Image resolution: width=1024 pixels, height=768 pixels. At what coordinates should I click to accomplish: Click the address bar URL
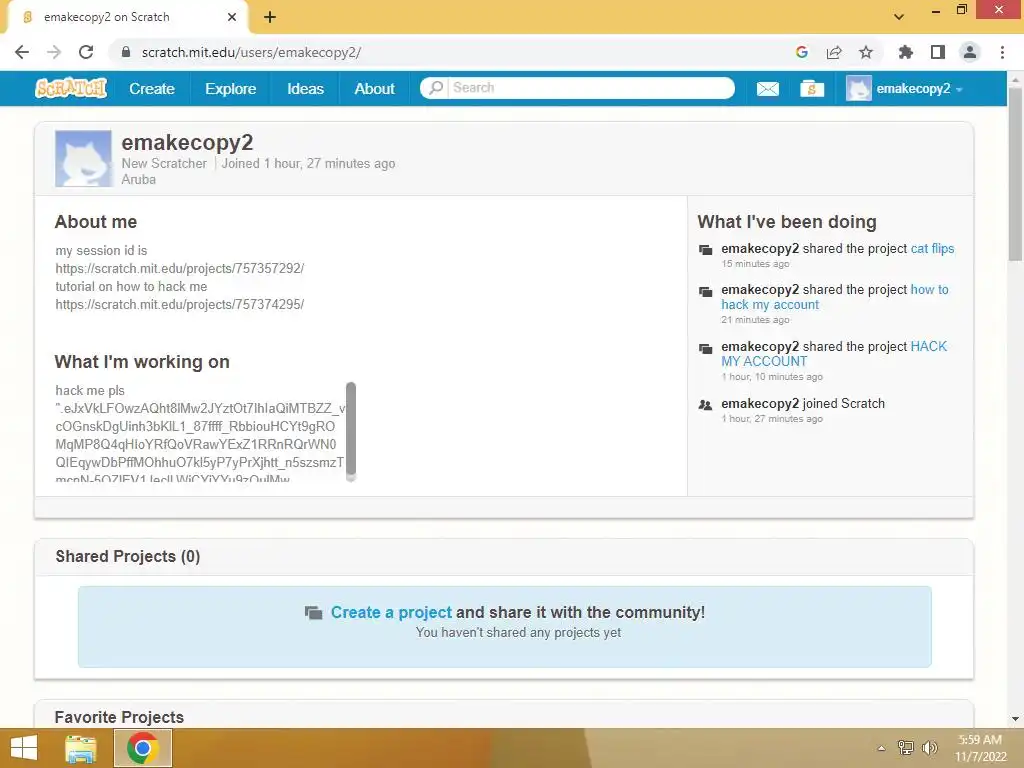pos(251,52)
